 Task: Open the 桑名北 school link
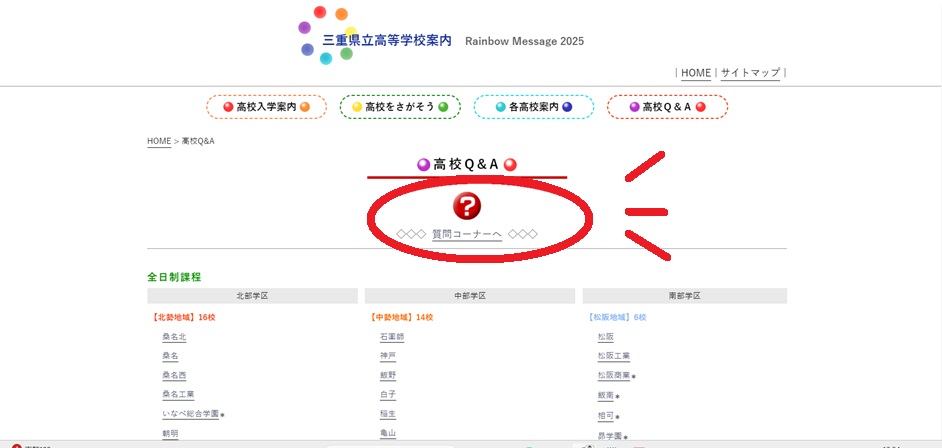174,337
